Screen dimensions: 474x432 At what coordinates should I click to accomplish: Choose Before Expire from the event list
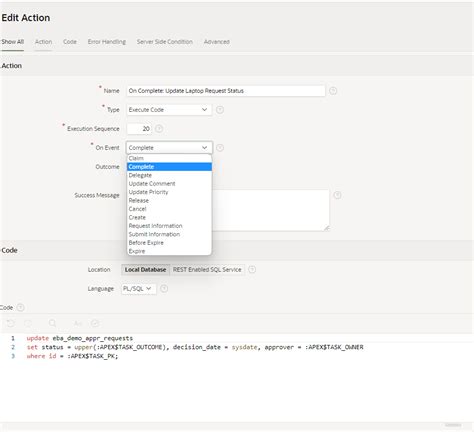169,243
